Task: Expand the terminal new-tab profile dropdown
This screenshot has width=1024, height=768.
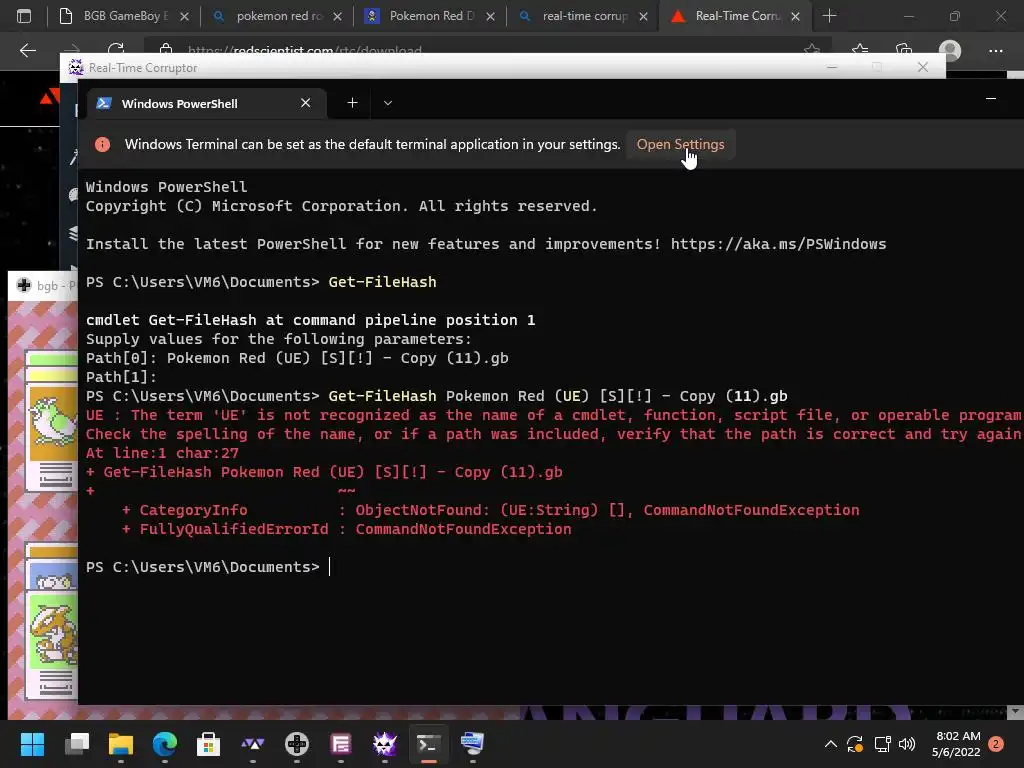Action: pos(388,103)
